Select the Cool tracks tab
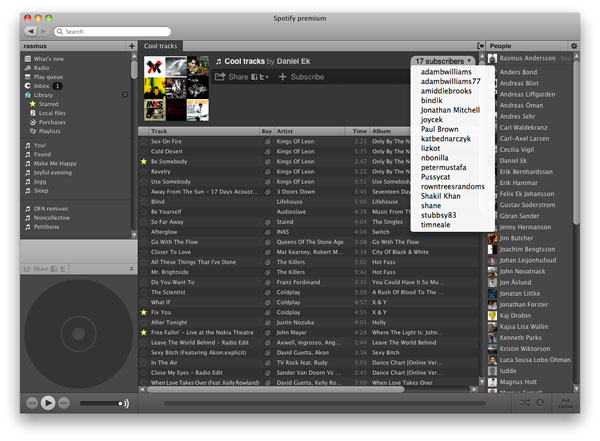 point(160,46)
